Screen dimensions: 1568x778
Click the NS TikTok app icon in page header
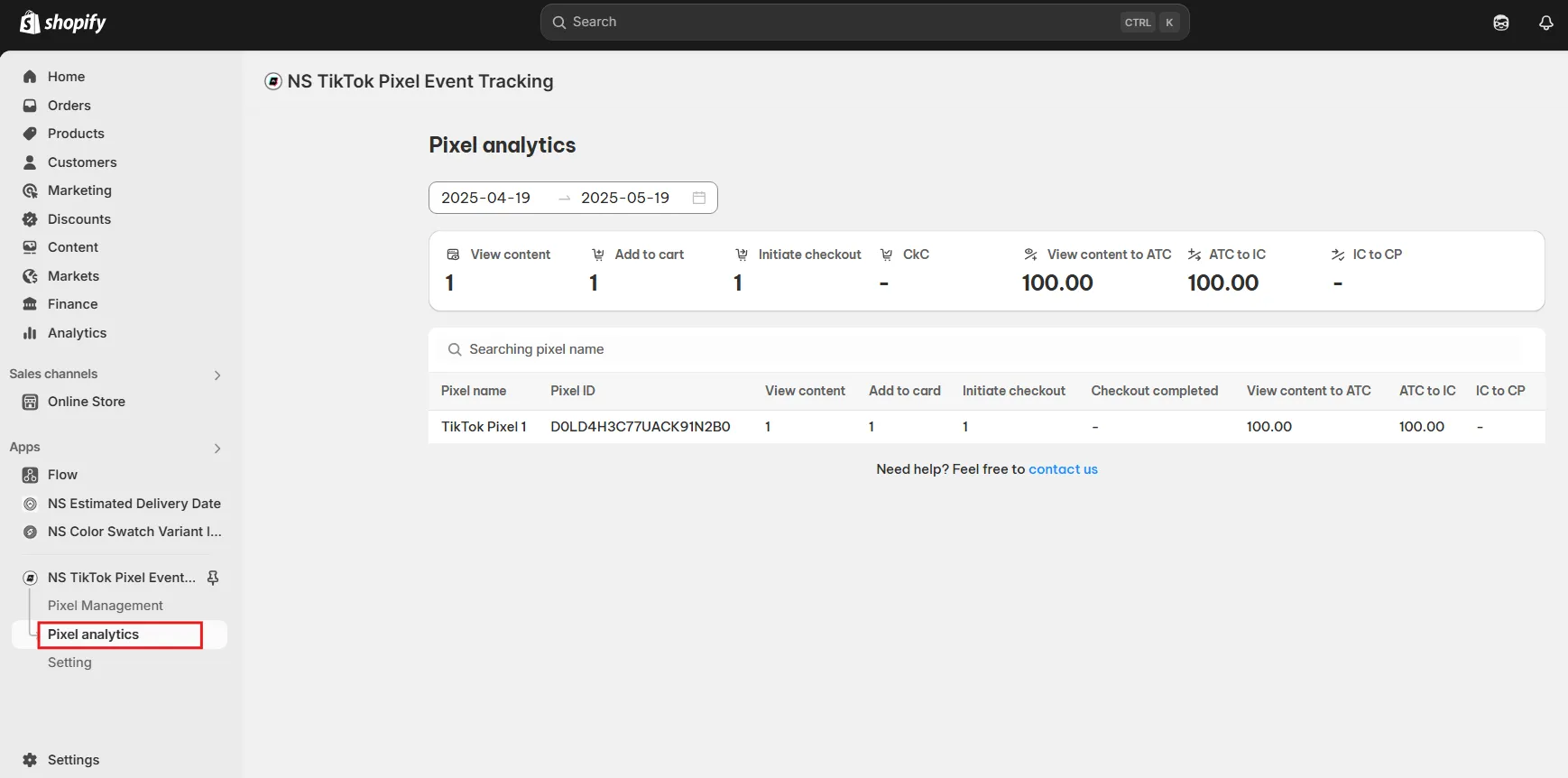click(273, 81)
